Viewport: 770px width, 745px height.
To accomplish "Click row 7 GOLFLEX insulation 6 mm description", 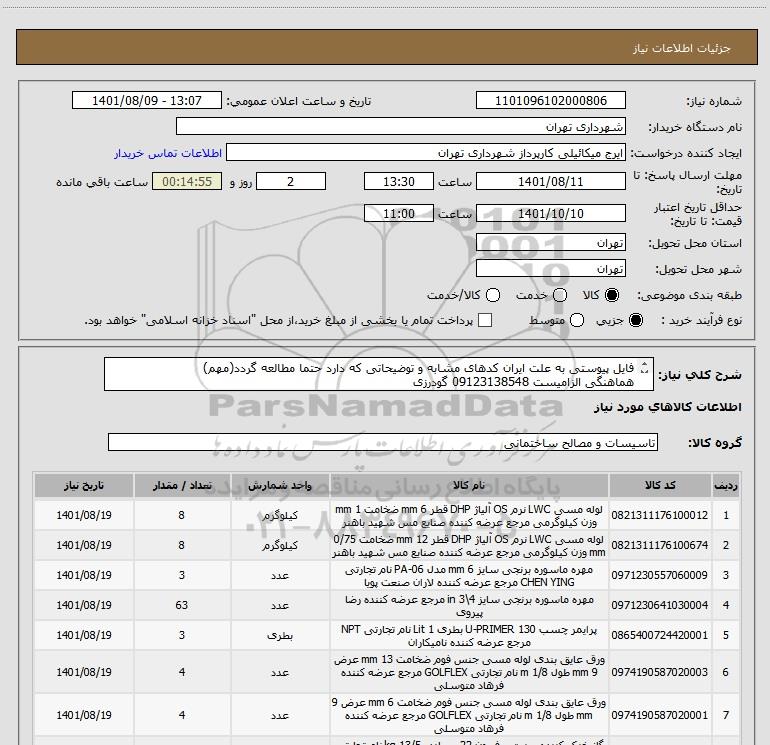I will [x=468, y=715].
